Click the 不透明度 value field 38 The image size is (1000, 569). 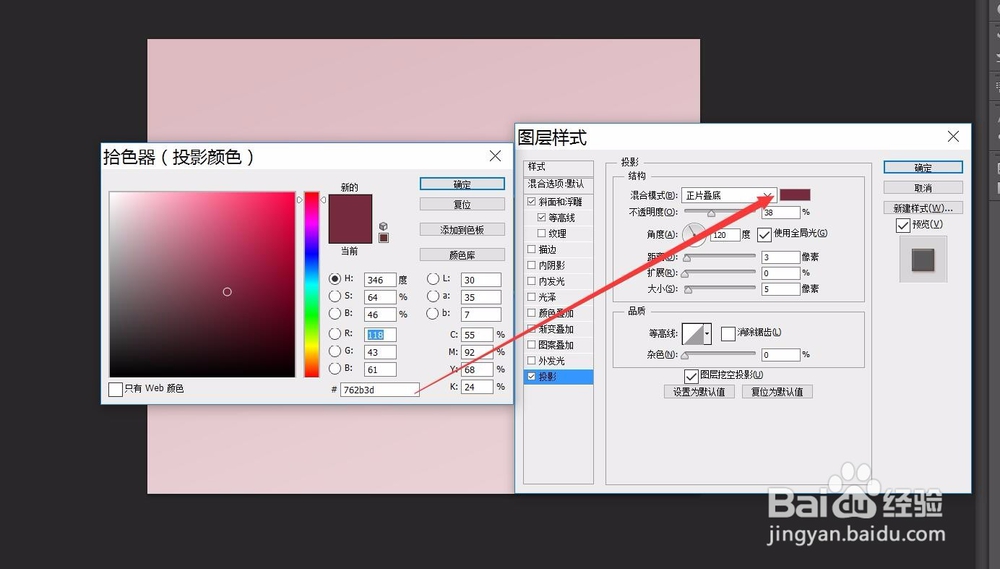click(x=781, y=212)
